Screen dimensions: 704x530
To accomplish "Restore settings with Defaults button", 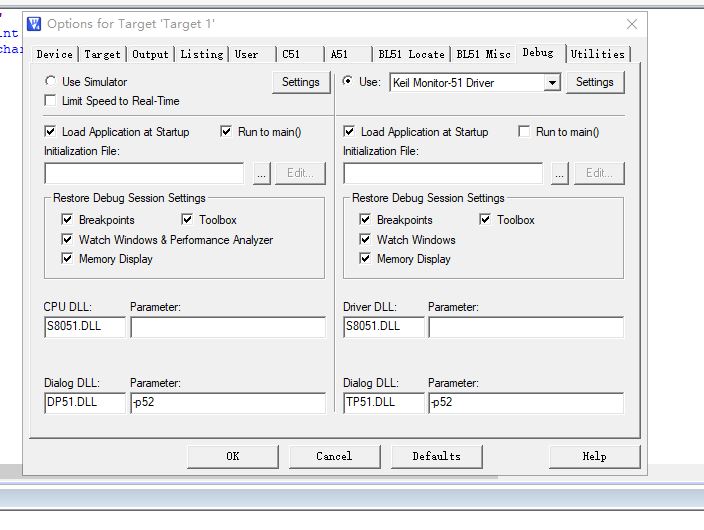I will pos(437,457).
